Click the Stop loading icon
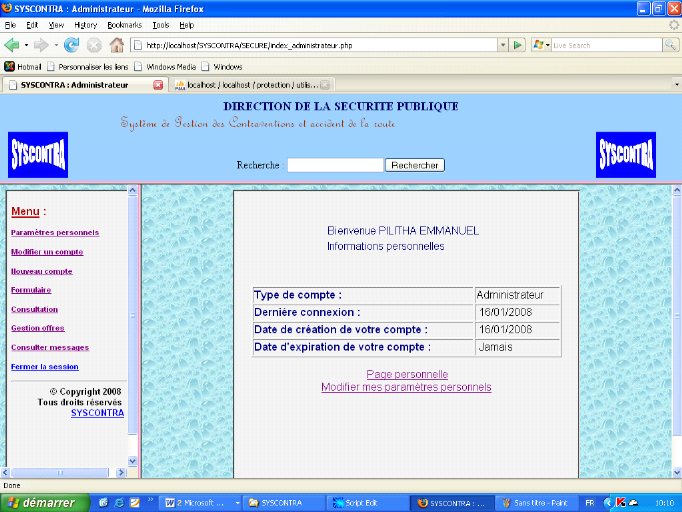The height and width of the screenshot is (512, 682). point(94,45)
